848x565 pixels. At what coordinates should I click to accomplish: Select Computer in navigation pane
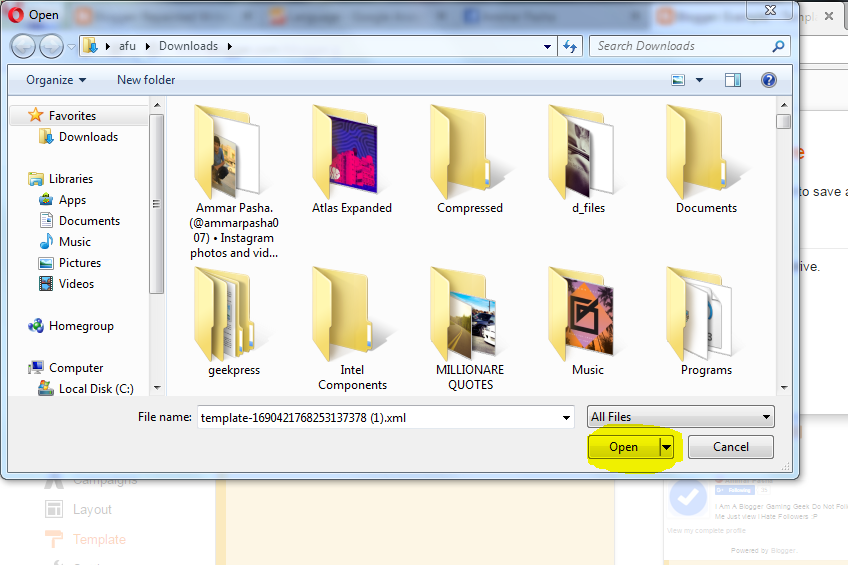(76, 368)
